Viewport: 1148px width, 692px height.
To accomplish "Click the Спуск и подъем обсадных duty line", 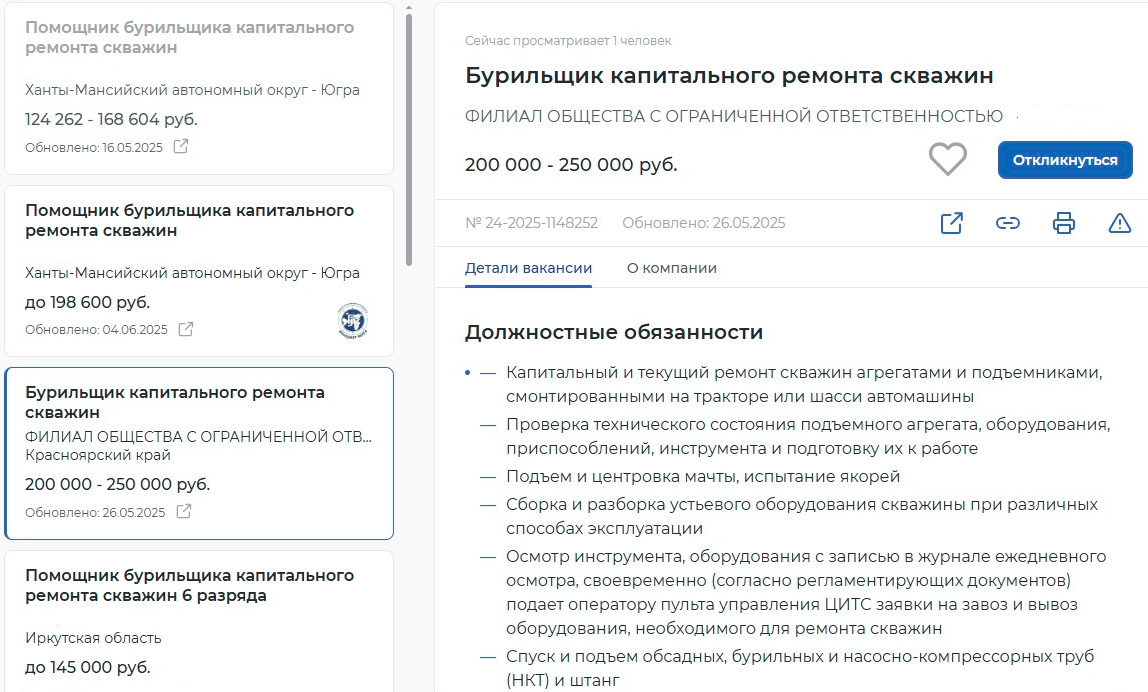I will click(800, 668).
